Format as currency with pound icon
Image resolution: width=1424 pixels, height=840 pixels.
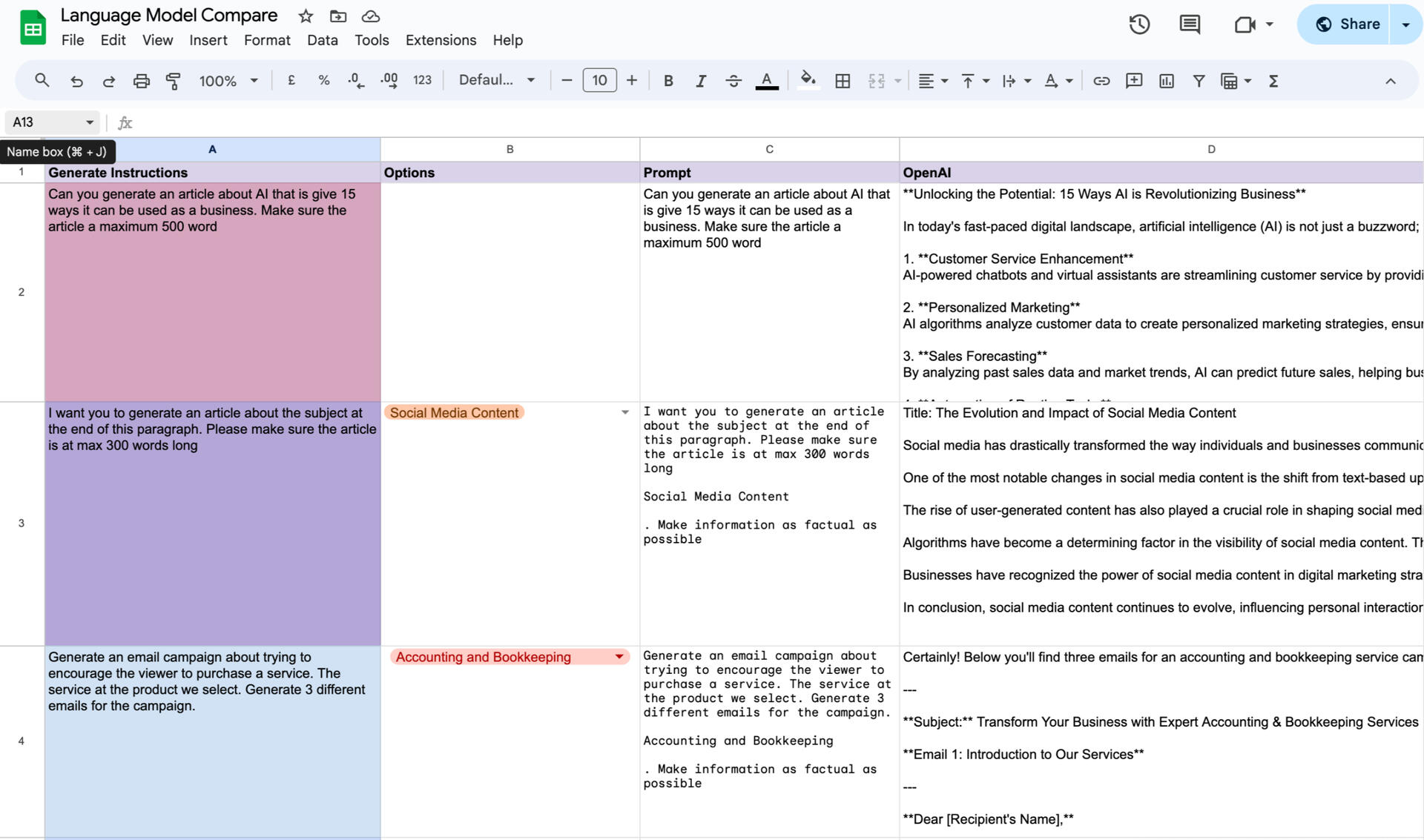pos(291,80)
